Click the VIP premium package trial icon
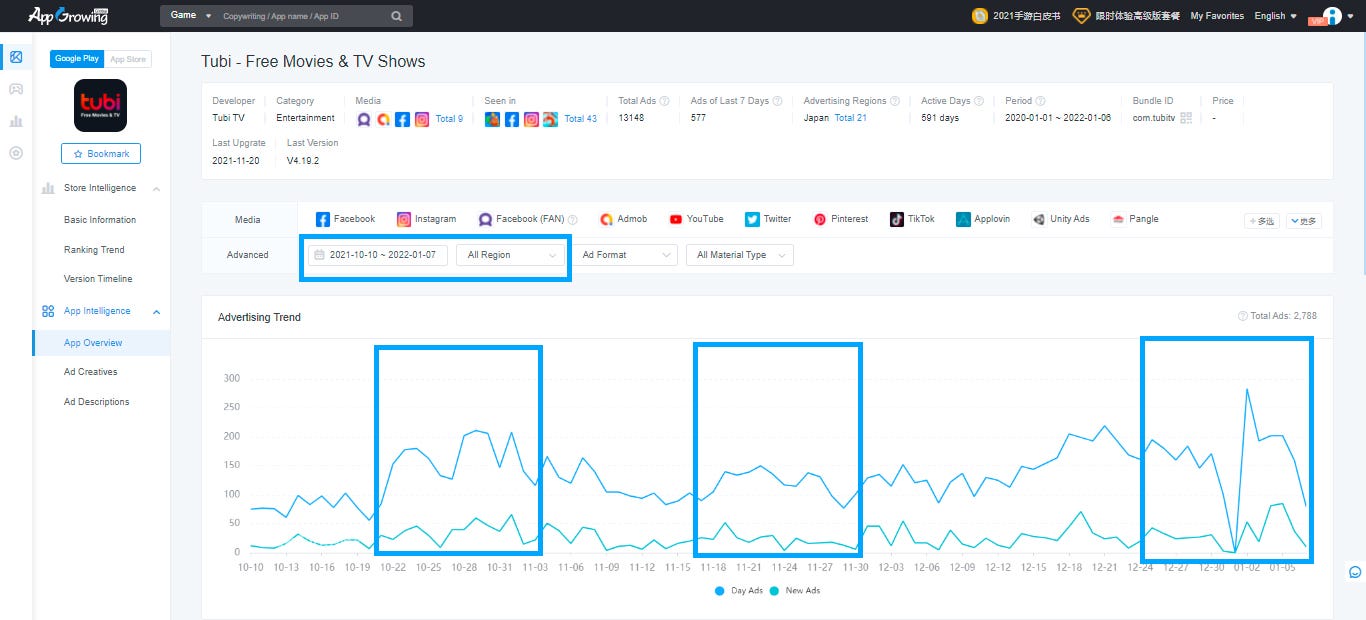The image size is (1366, 620). coord(1081,16)
